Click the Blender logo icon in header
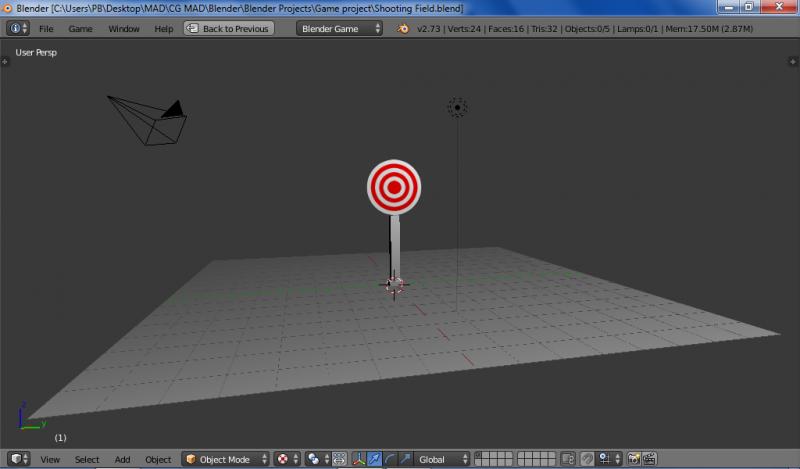 [403, 29]
